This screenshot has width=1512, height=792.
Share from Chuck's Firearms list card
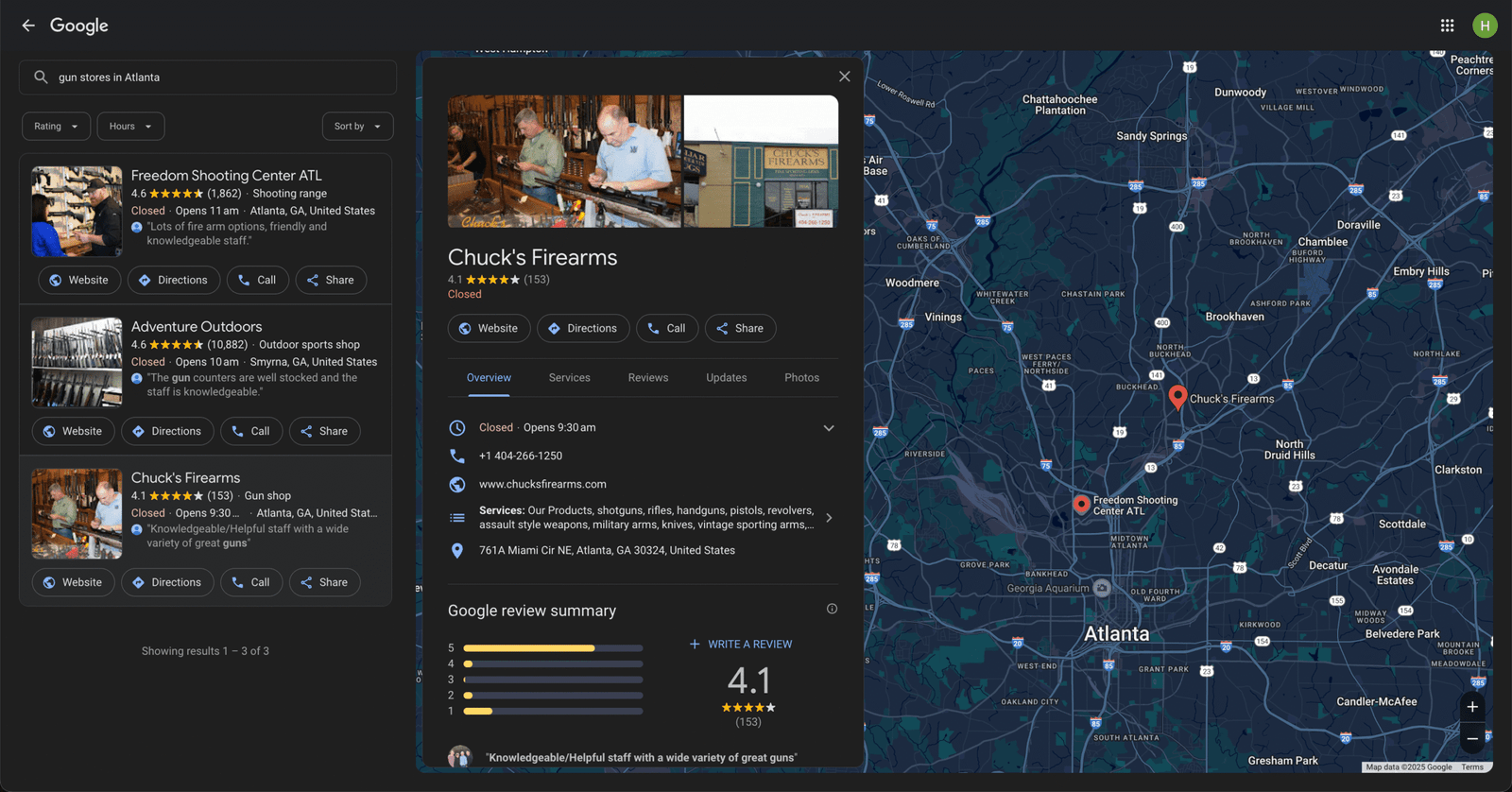click(324, 582)
